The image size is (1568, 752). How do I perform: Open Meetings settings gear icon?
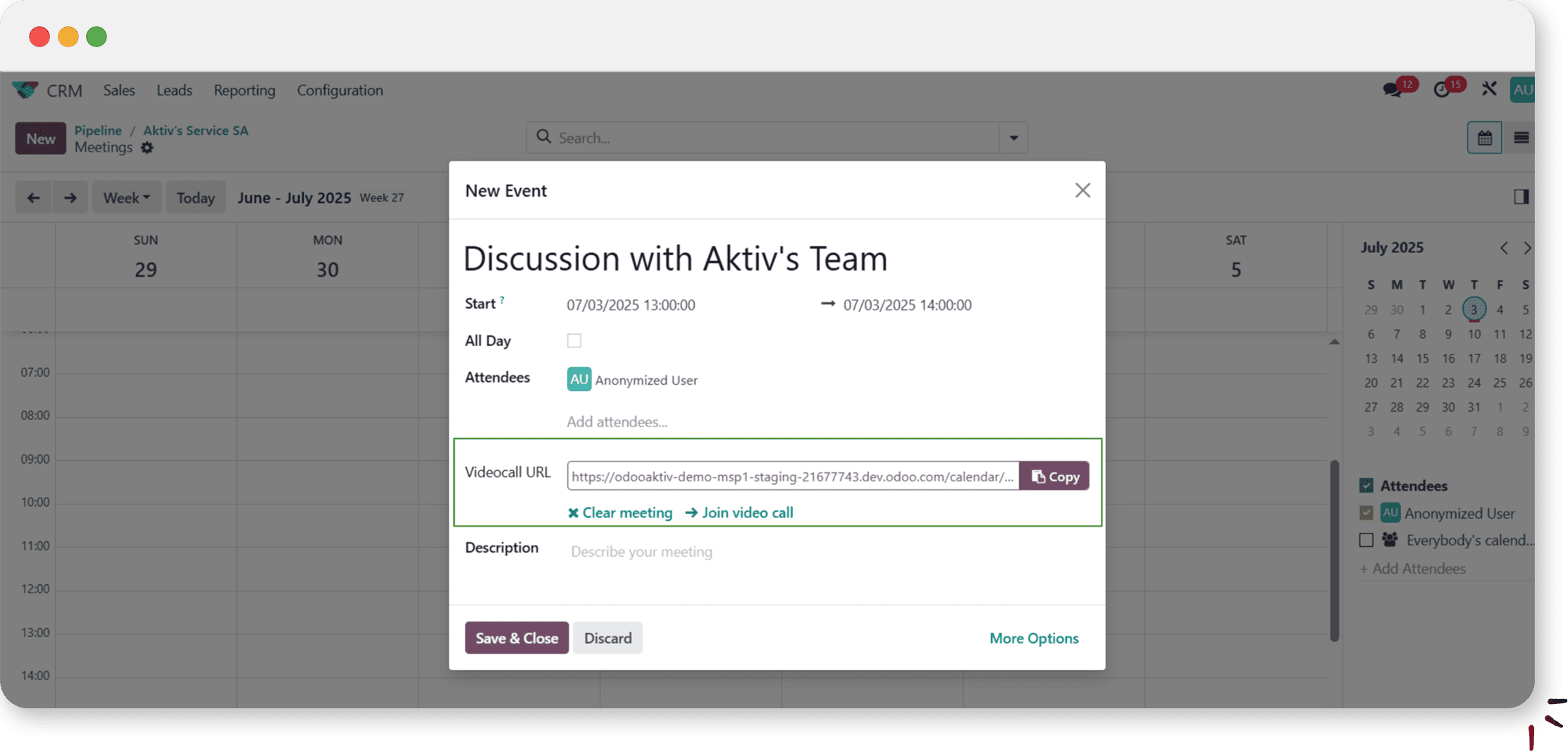(x=147, y=148)
